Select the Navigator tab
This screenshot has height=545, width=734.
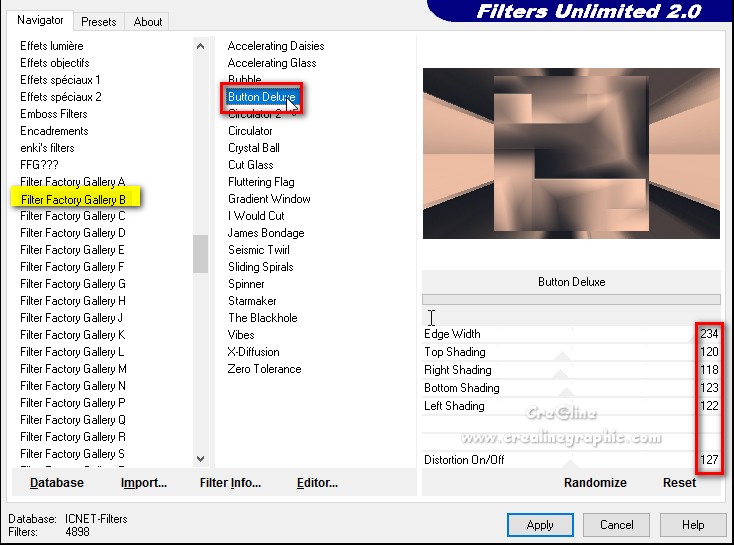[40, 20]
